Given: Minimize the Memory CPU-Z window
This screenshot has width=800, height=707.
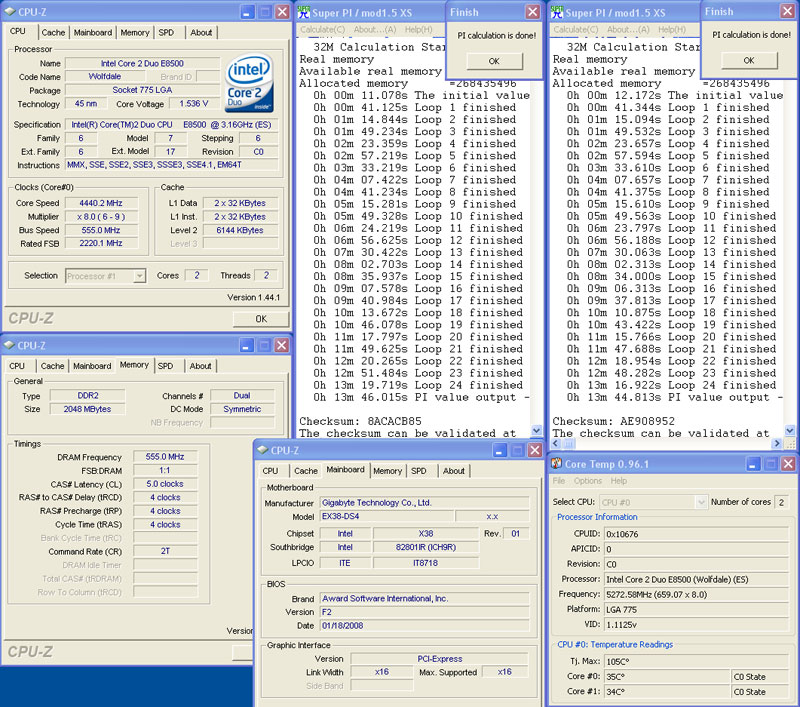Looking at the screenshot, I should click(246, 345).
